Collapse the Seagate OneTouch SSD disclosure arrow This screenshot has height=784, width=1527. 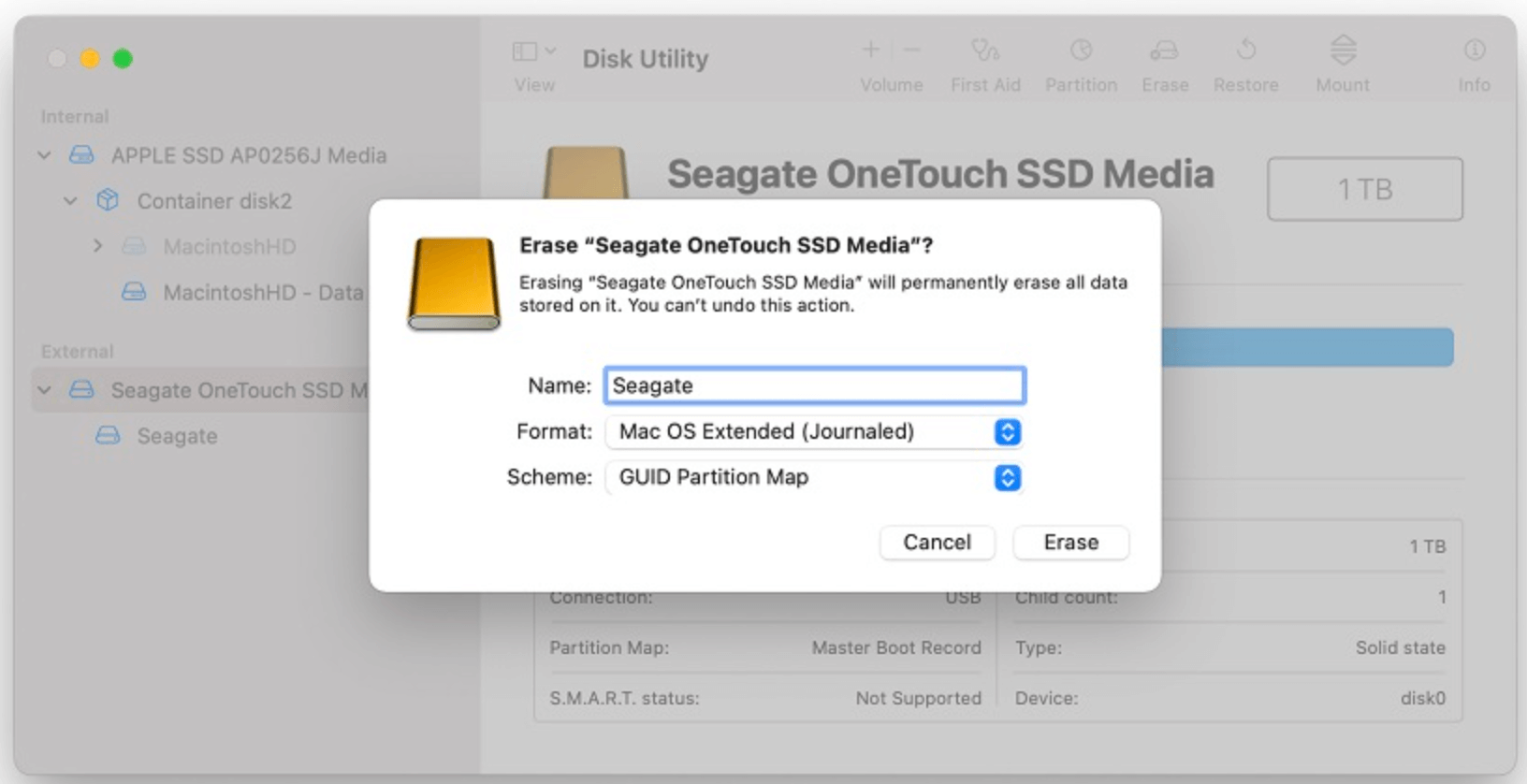pyautogui.click(x=44, y=390)
